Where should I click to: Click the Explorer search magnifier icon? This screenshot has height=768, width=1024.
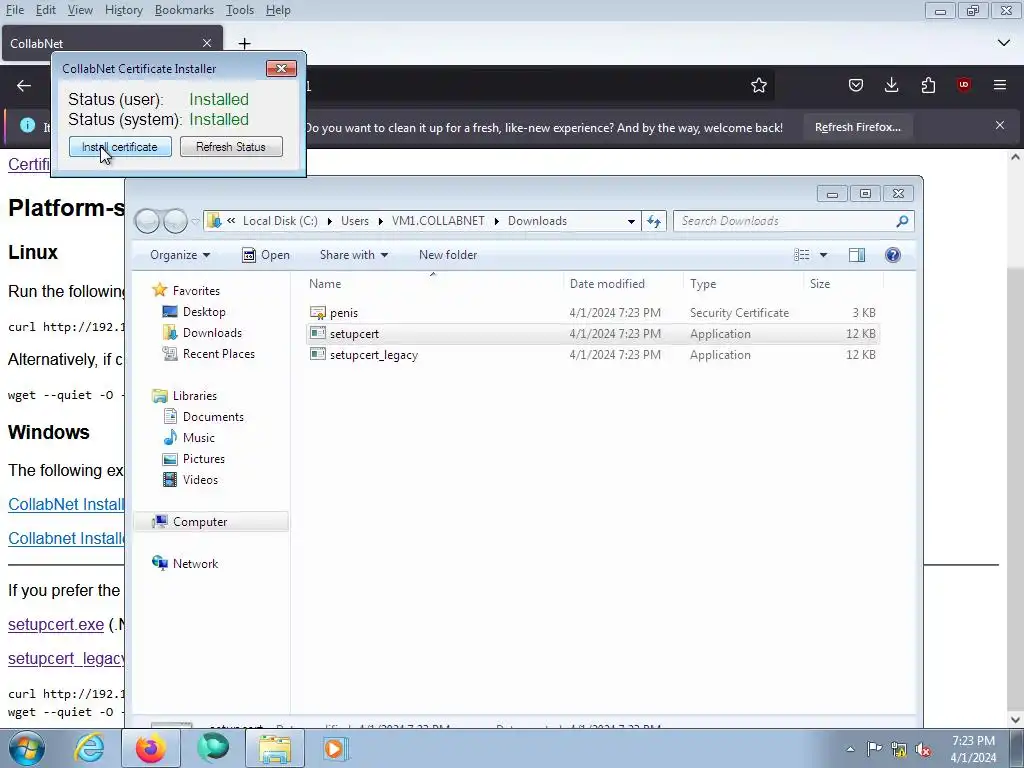902,221
